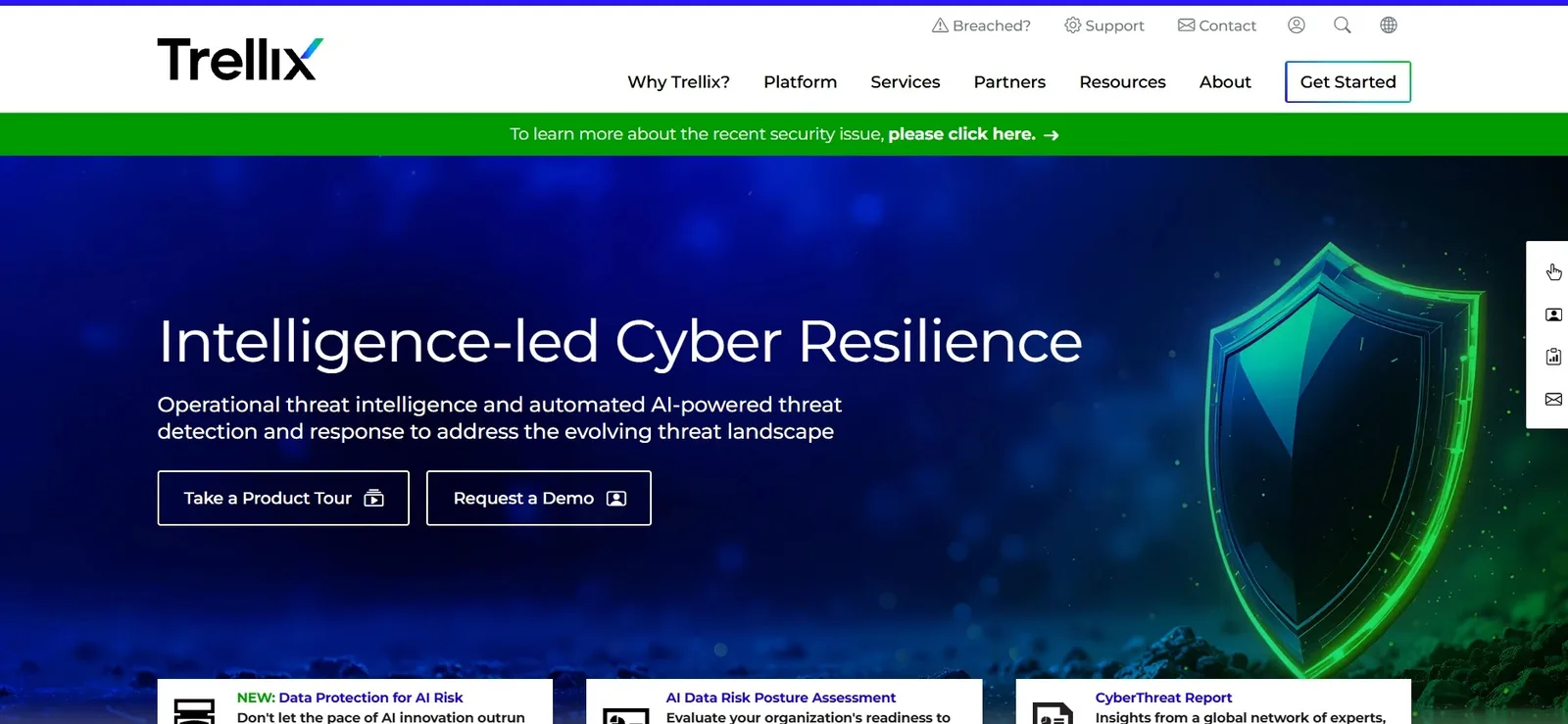Click the icon beside Data Protection card

click(x=194, y=711)
